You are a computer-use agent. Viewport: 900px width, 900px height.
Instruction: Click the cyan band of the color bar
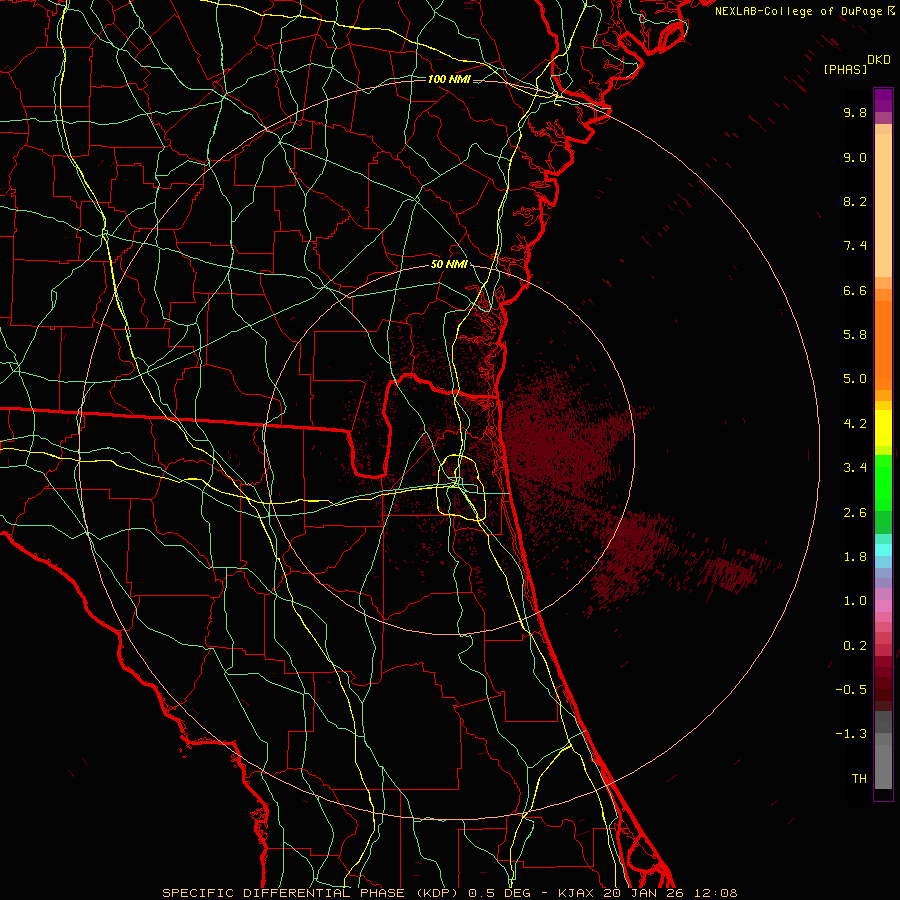883,550
